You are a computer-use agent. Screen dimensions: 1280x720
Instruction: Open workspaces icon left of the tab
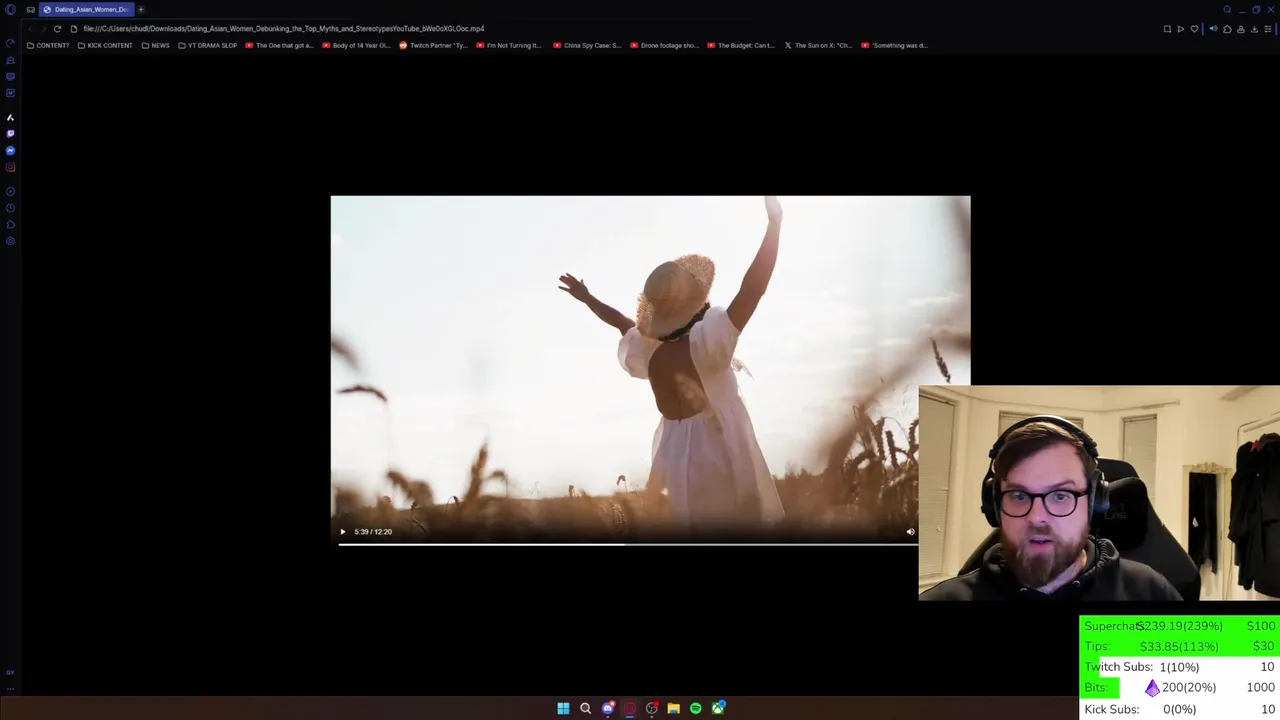point(30,9)
